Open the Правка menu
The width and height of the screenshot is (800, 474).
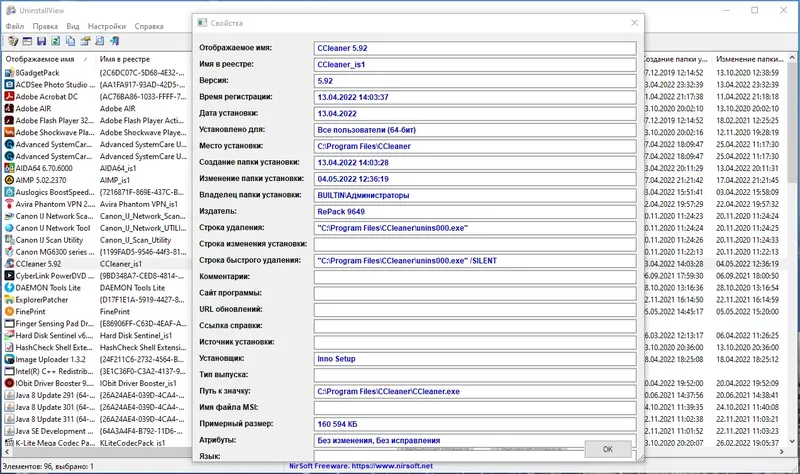45,26
